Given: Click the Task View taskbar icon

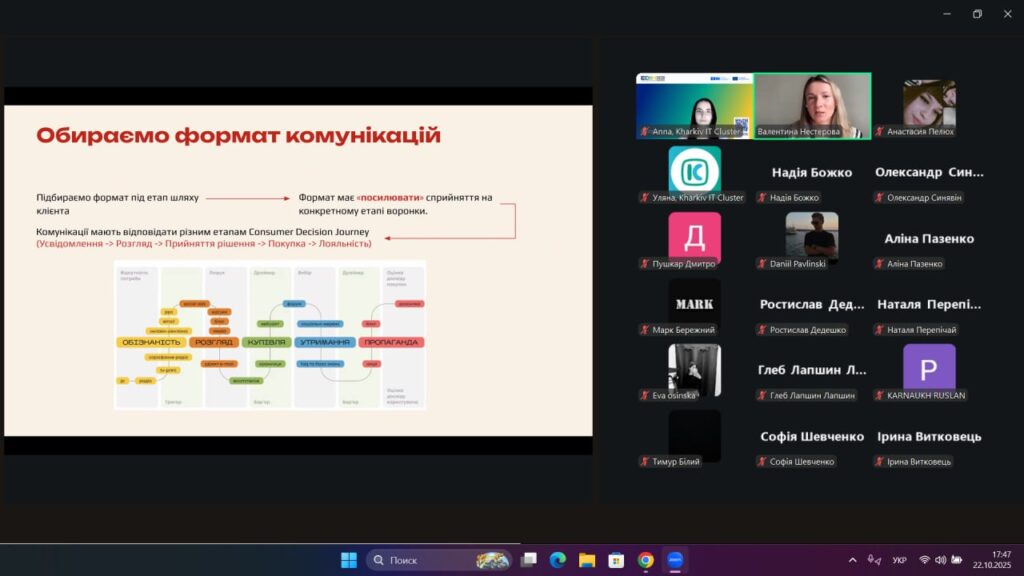Looking at the screenshot, I should pyautogui.click(x=529, y=560).
